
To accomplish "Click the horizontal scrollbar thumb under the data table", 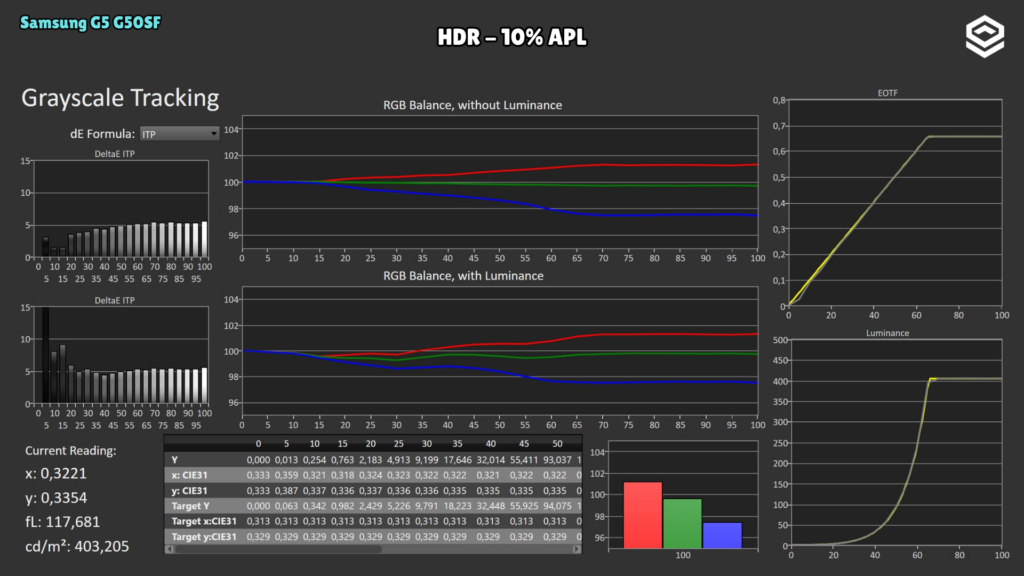I will pyautogui.click(x=278, y=549).
